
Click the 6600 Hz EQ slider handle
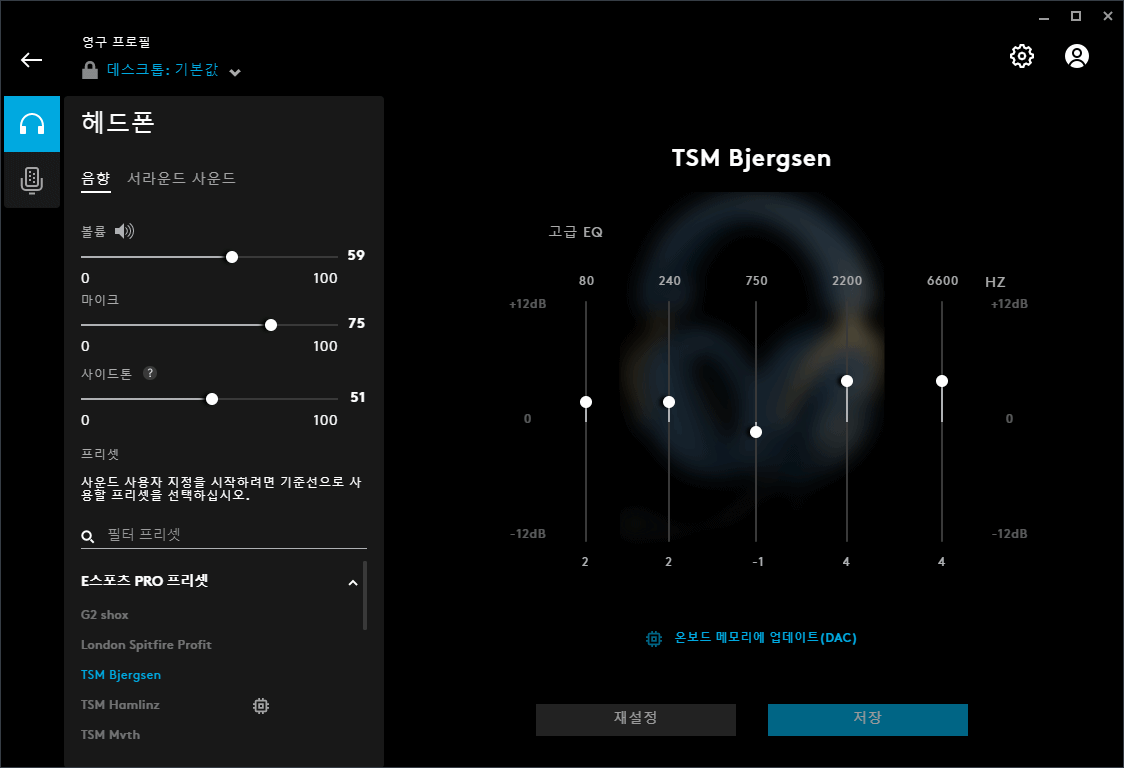942,381
